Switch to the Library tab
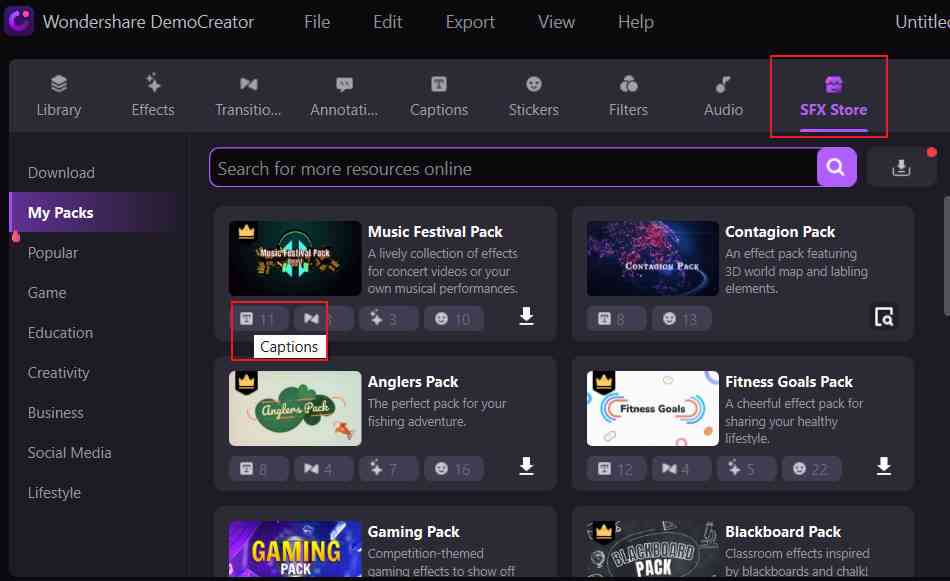Screen dimensions: 950x581 coord(59,96)
